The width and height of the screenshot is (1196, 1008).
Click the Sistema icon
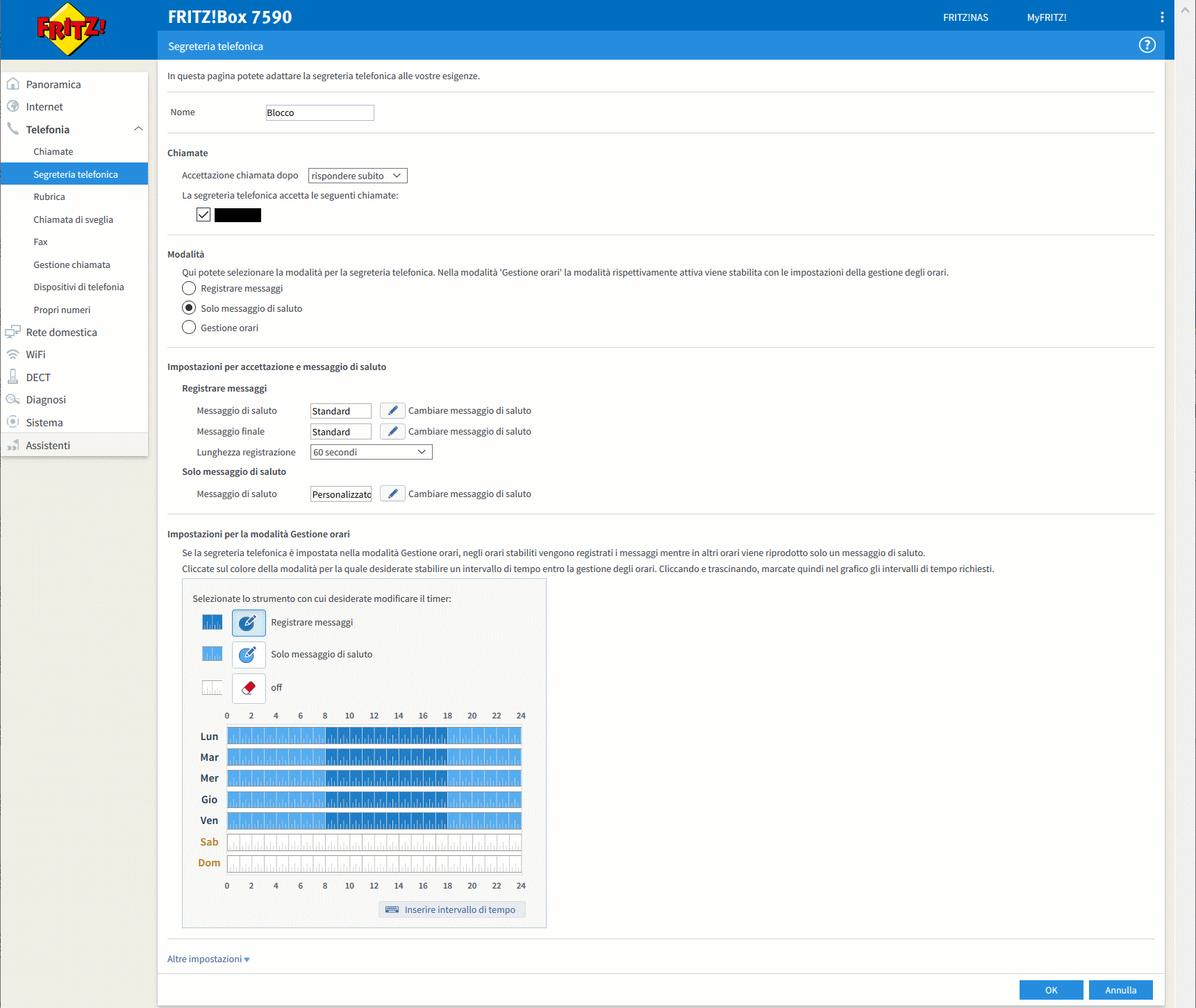point(13,422)
